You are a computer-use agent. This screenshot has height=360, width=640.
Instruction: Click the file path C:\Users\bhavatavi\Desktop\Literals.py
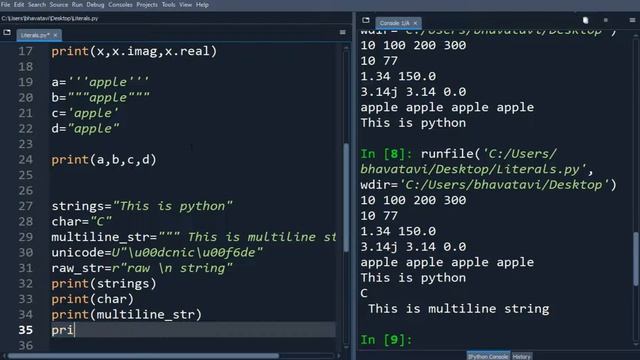(x=50, y=18)
